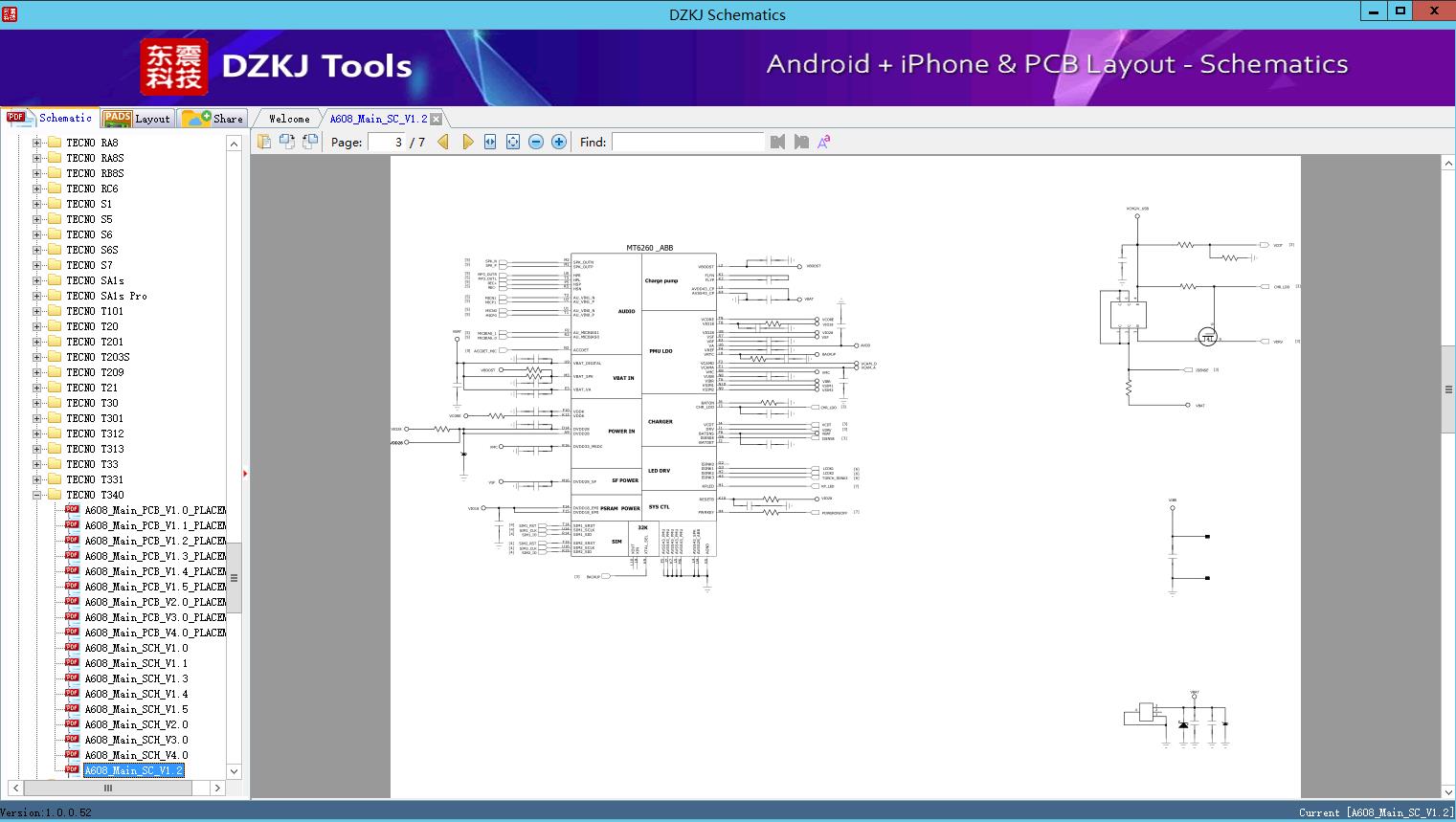The image size is (1456, 822).
Task: Click the fit page icon
Action: (x=513, y=142)
